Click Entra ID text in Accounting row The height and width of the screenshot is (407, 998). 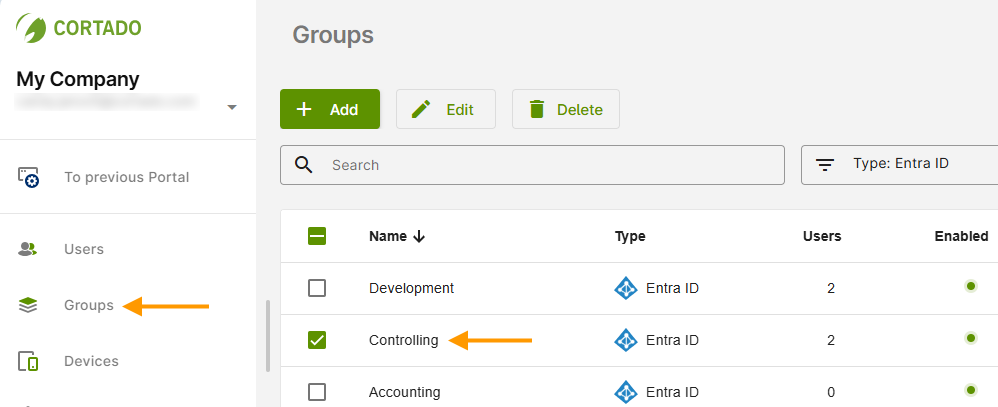pyautogui.click(x=672, y=392)
